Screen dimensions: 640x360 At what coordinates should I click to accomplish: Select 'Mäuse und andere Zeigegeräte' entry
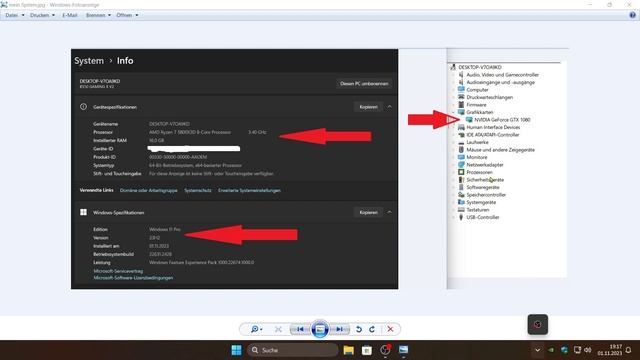(500, 150)
